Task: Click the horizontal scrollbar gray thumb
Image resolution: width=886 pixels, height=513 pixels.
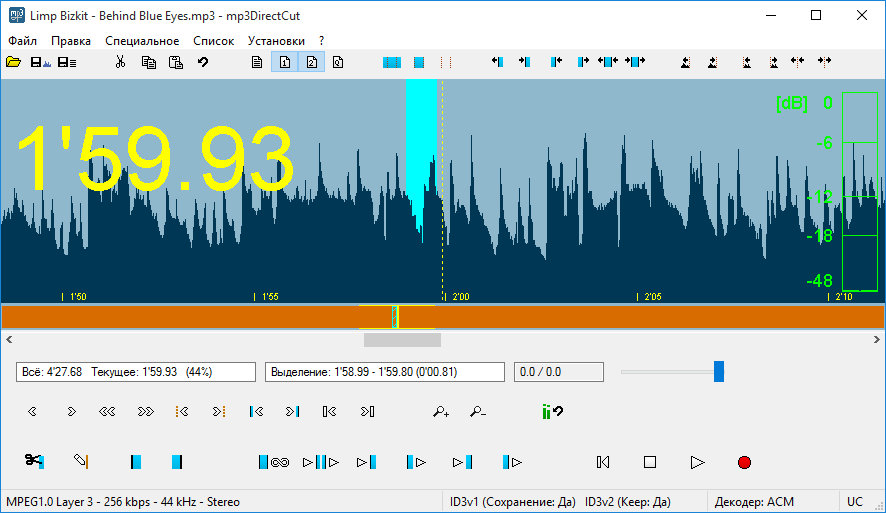Action: (402, 340)
